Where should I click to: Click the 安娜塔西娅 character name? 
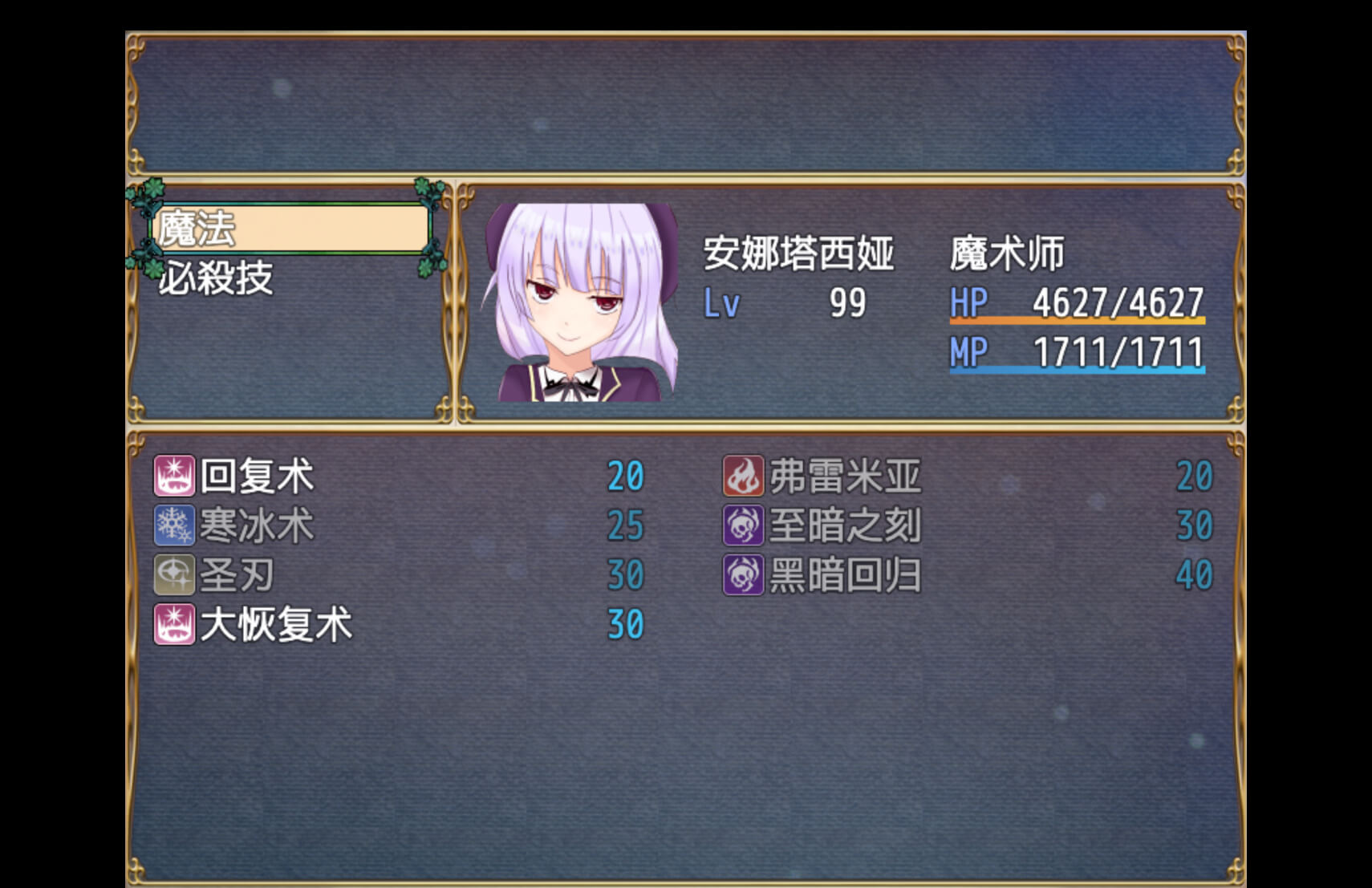pos(798,253)
